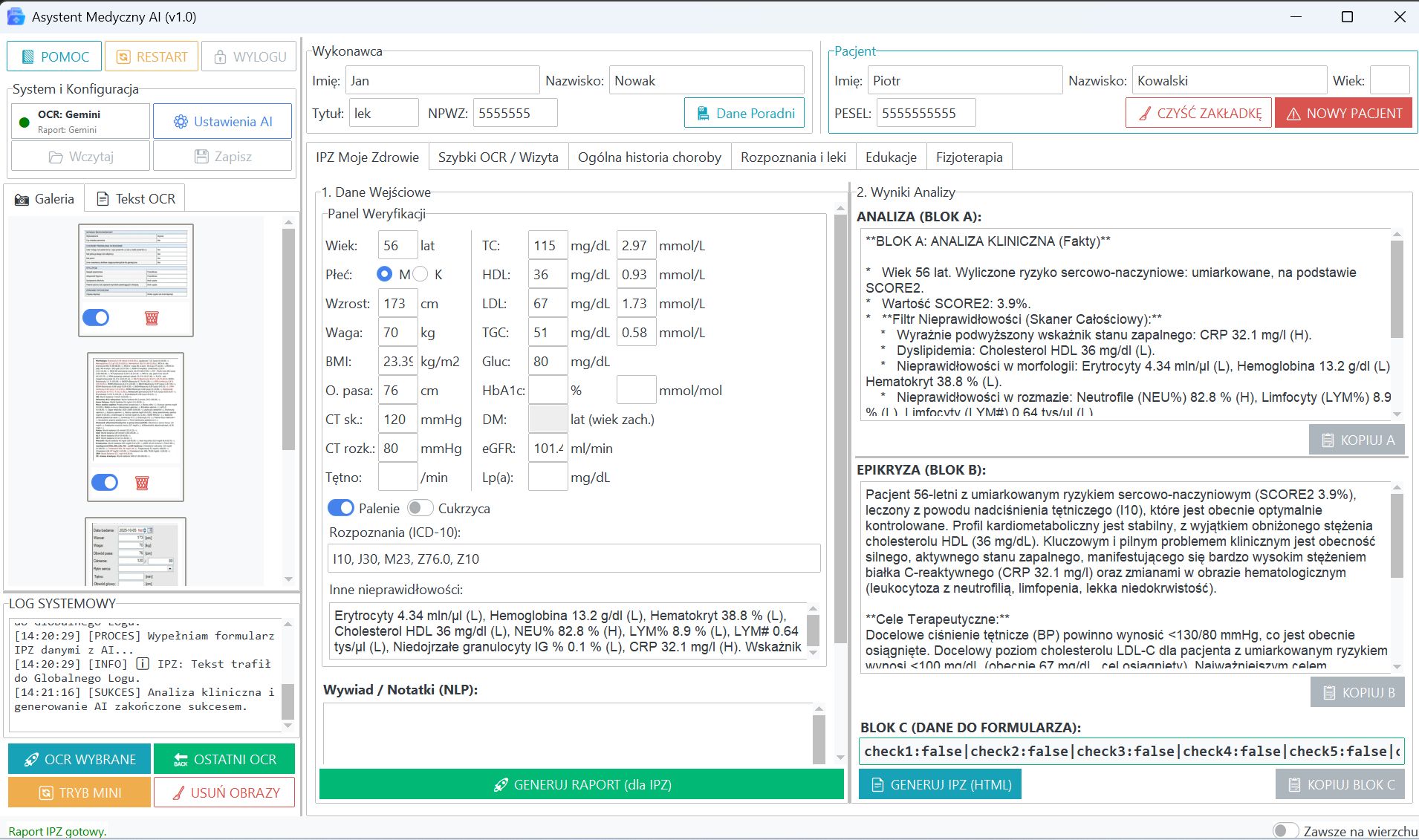1419x840 pixels.
Task: Enable the Cukrzyca diabetes switch
Action: [420, 508]
